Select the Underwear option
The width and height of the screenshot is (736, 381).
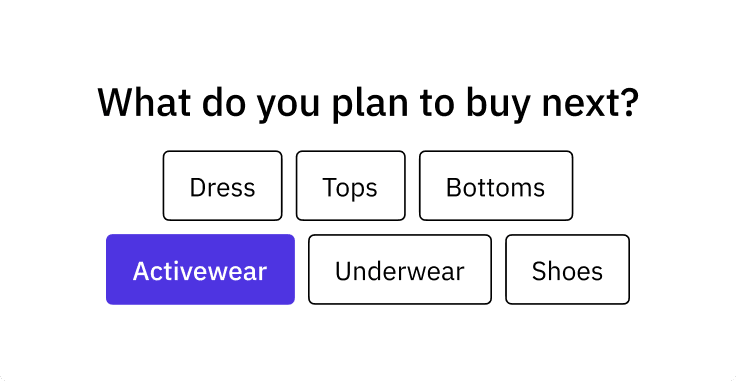pos(400,269)
